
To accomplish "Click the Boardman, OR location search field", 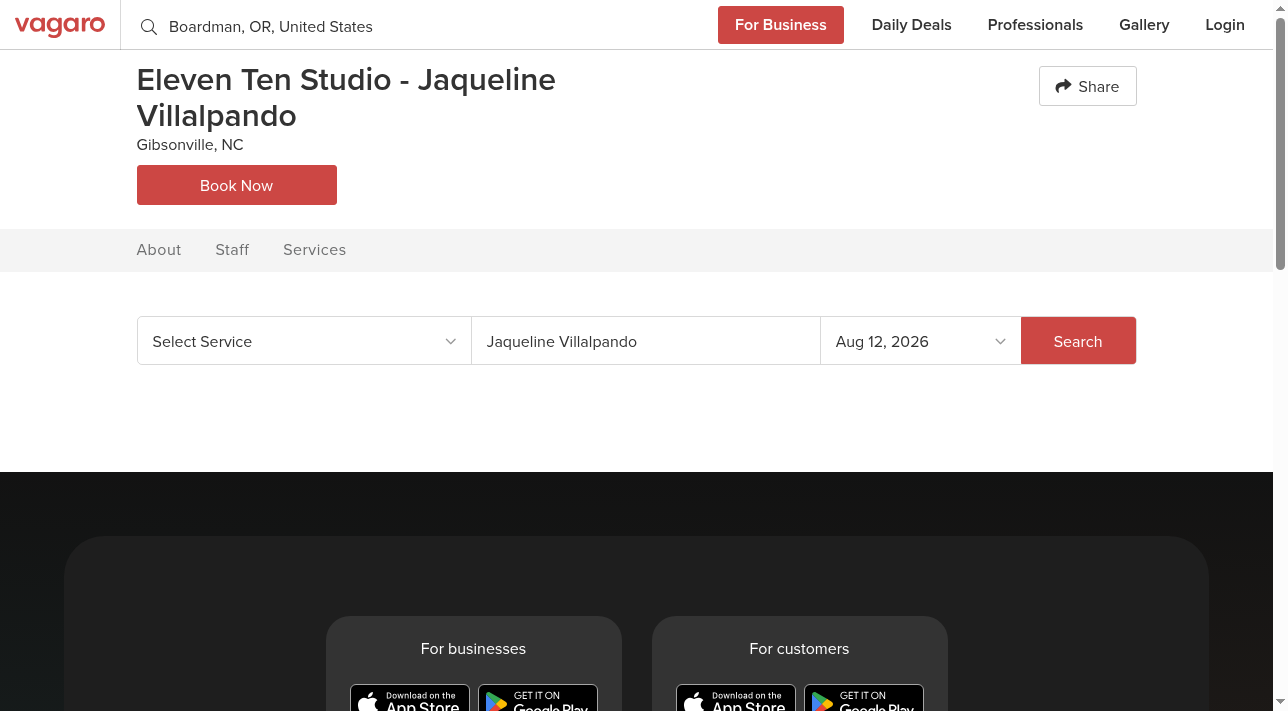I will [420, 27].
